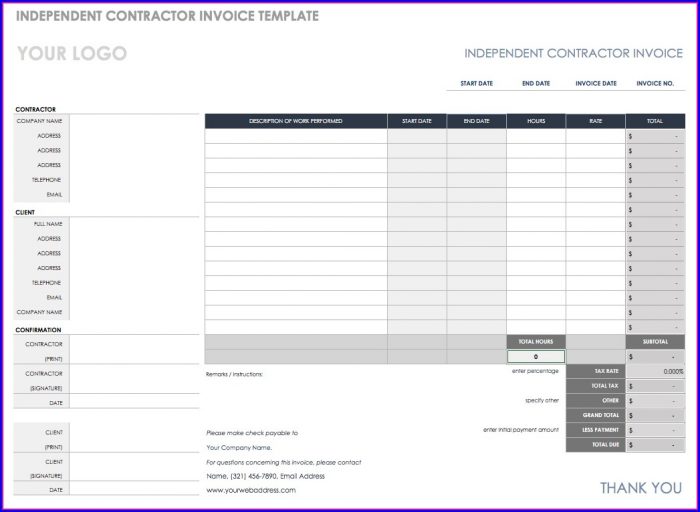Screen dimensions: 700x512
Task: Click the contractor's COMPANY NAME input field
Action: pyautogui.click(x=134, y=121)
